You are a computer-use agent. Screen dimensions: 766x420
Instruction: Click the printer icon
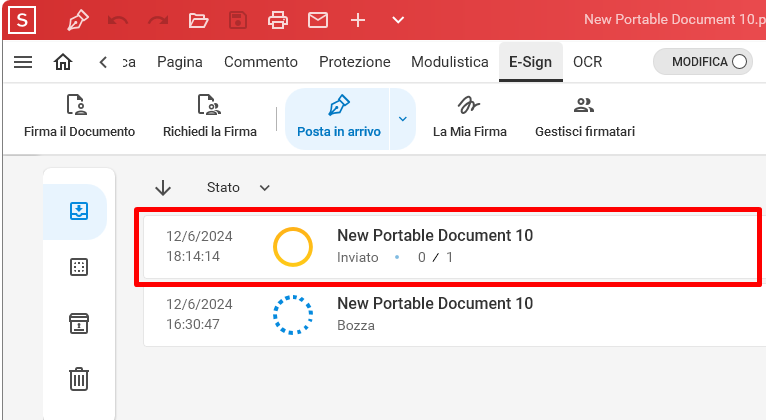277,21
